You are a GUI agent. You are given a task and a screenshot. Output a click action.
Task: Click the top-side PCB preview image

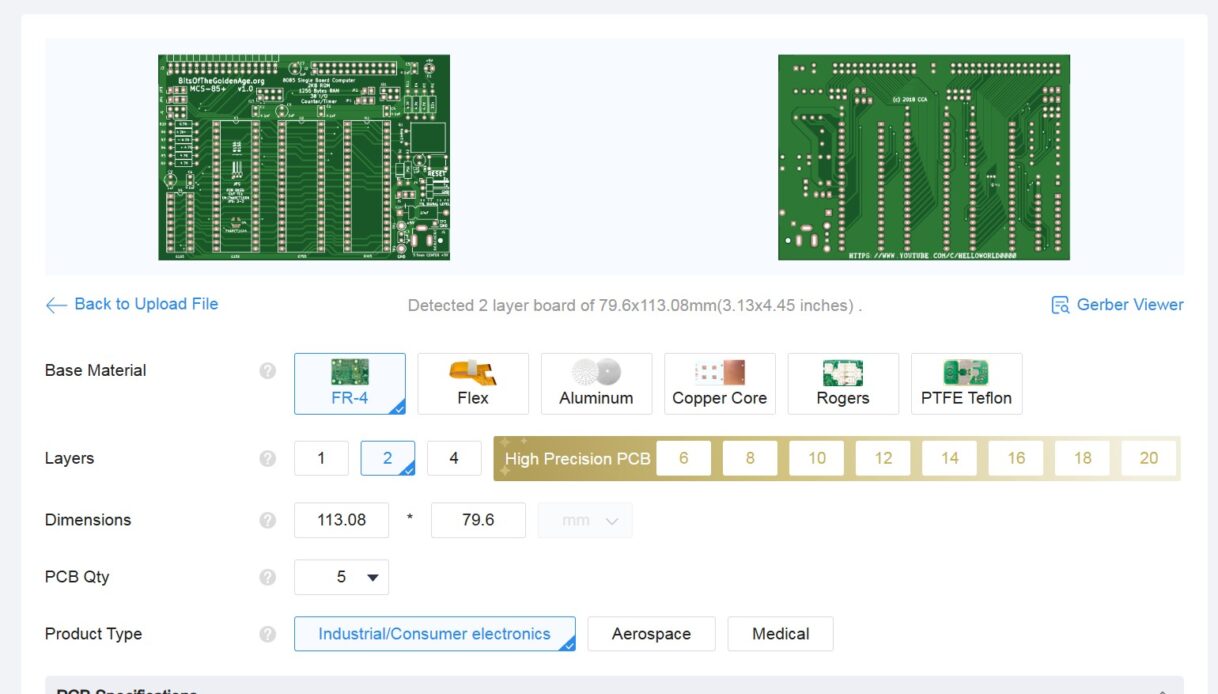304,157
